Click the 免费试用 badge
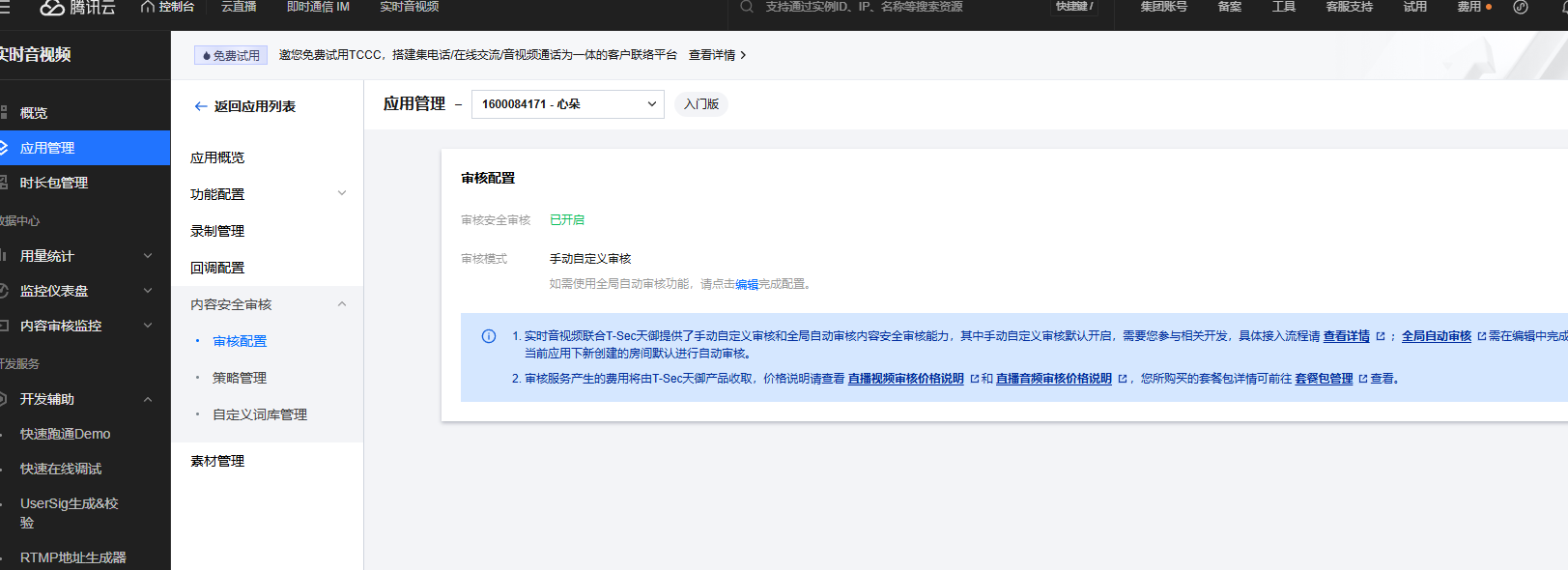Image resolution: width=1568 pixels, height=570 pixels. tap(231, 55)
